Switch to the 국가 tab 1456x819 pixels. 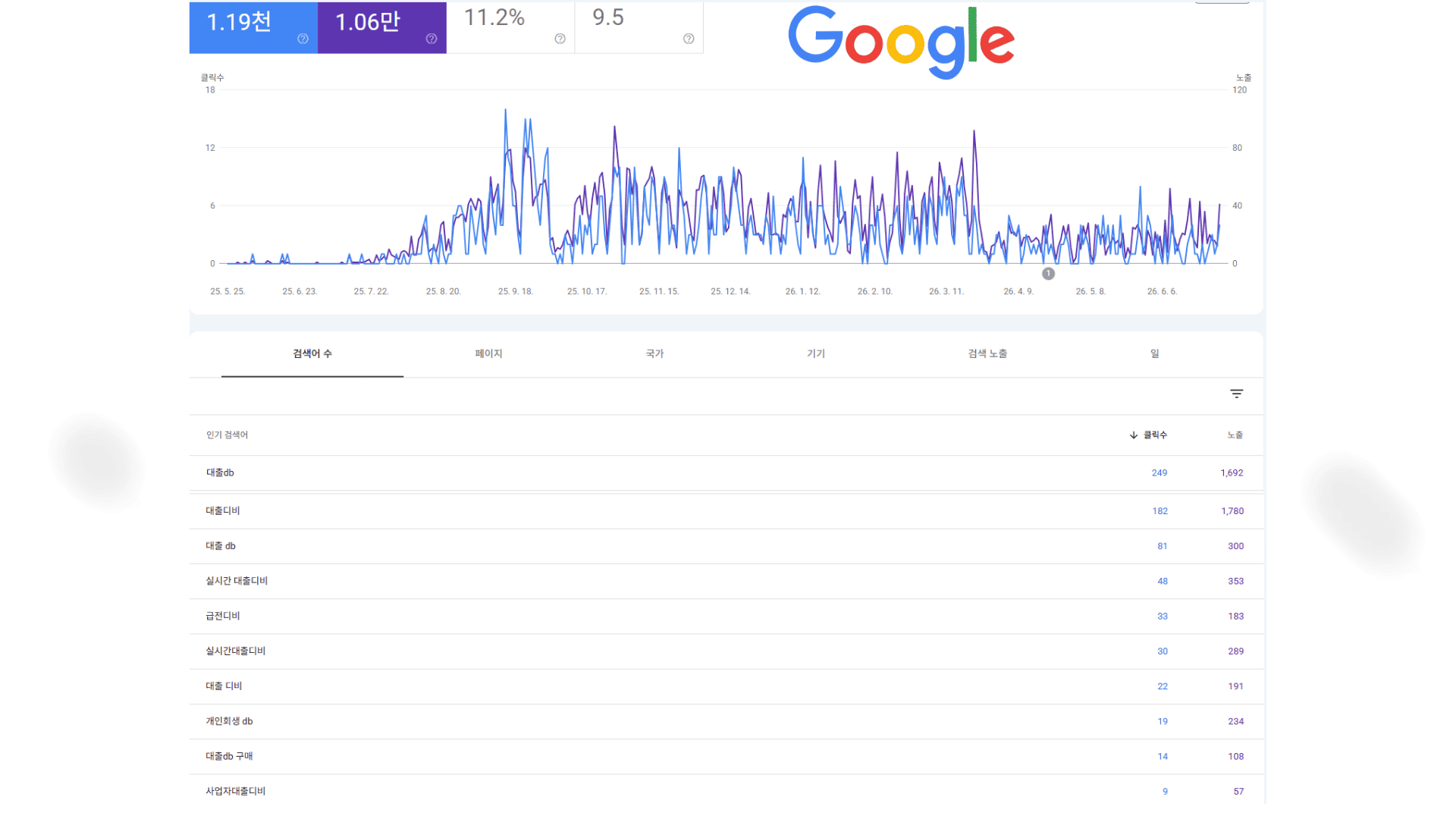[x=654, y=353]
